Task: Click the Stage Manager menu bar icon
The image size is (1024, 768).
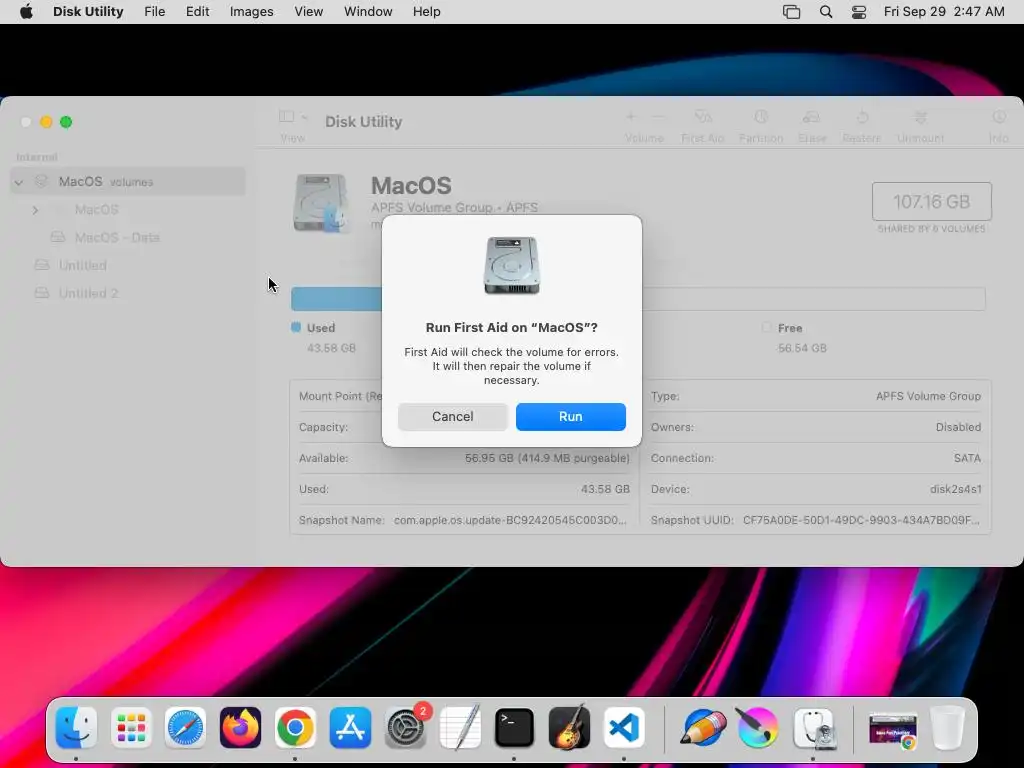Action: (792, 12)
